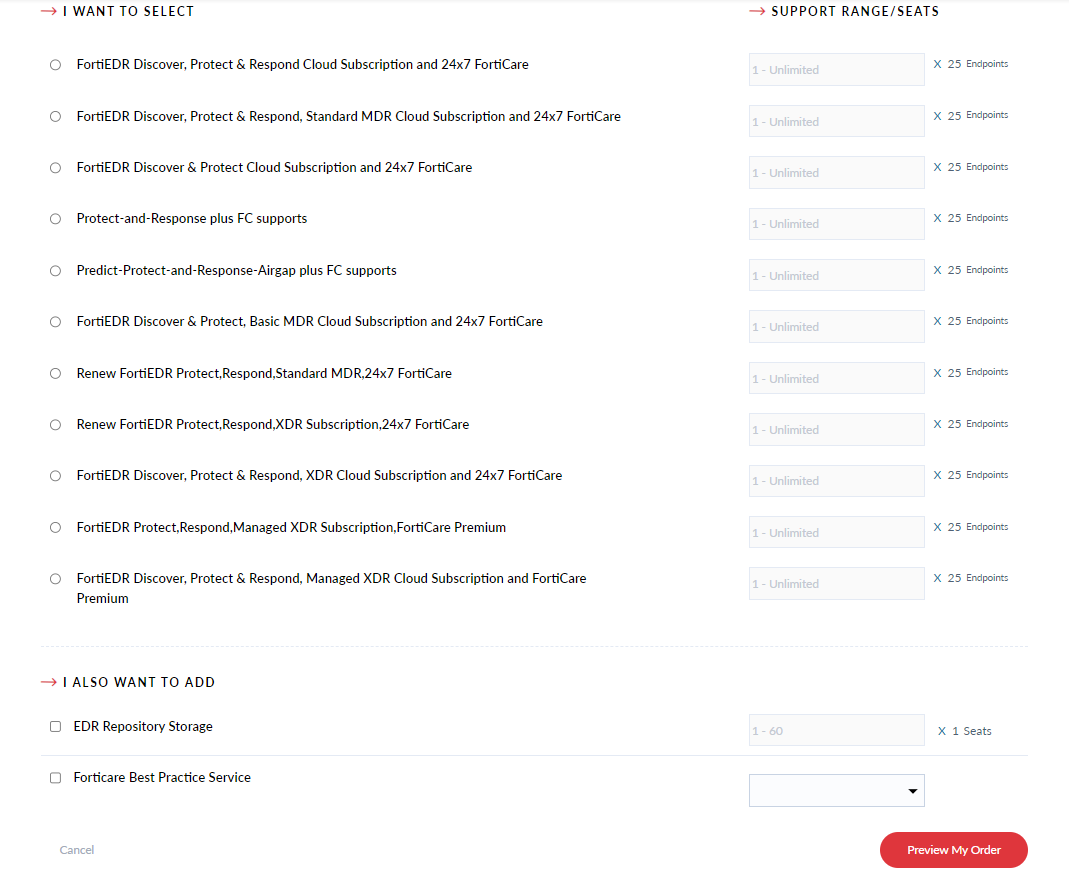The height and width of the screenshot is (869, 1069).
Task: Click the Cancel link
Action: click(x=76, y=849)
